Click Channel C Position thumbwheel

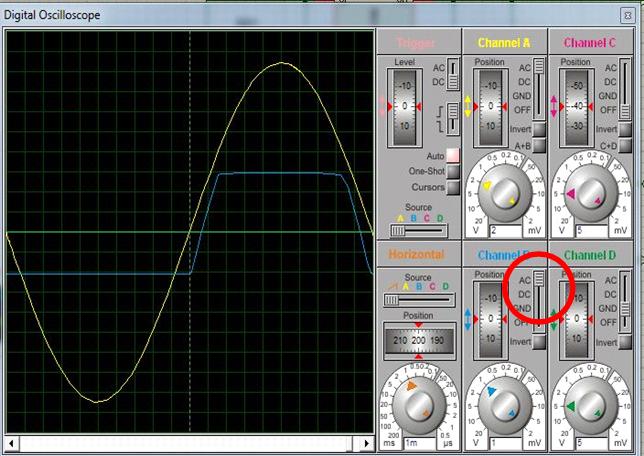tap(577, 107)
